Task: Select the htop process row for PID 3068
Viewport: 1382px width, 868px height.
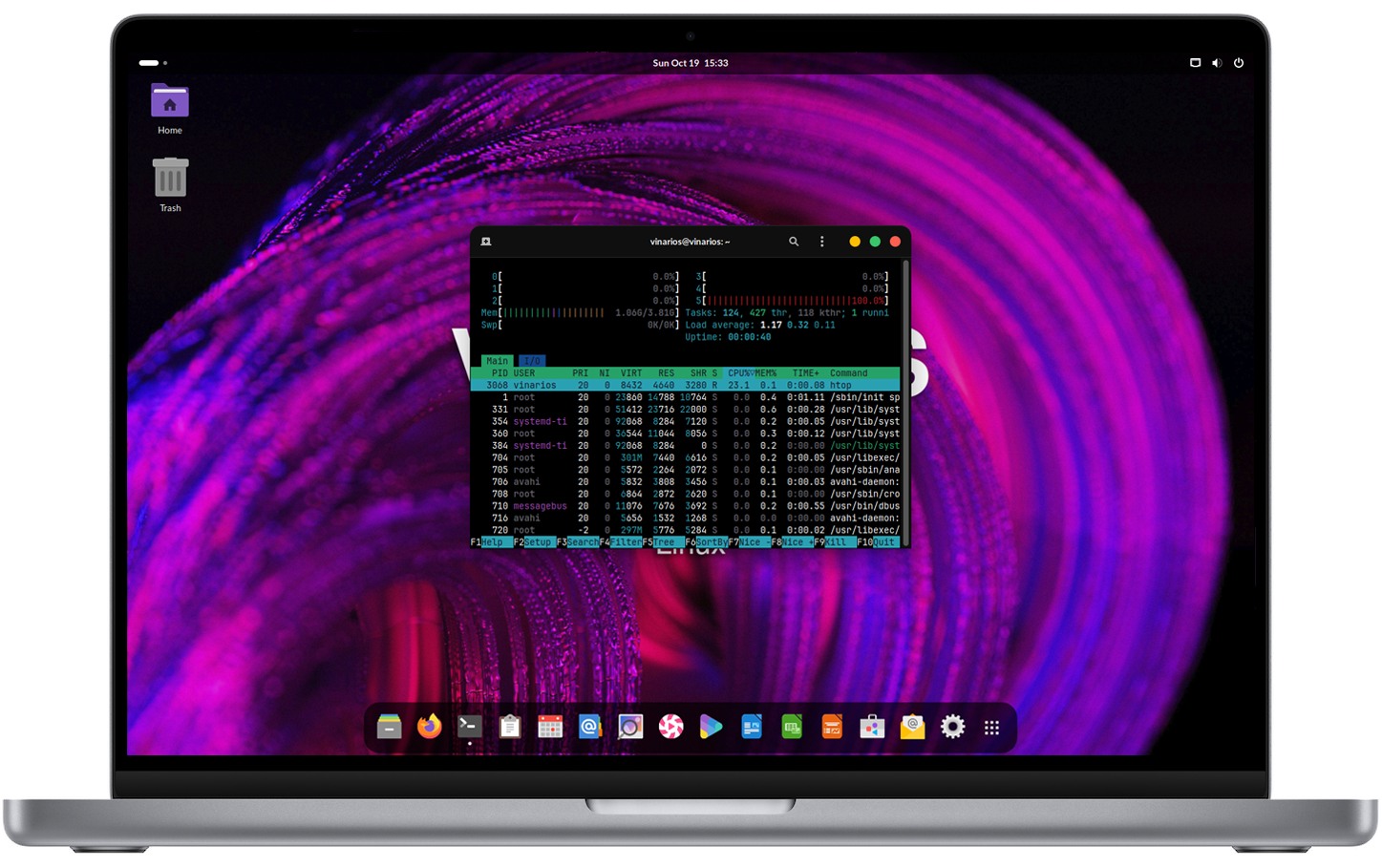Action: tap(669, 385)
